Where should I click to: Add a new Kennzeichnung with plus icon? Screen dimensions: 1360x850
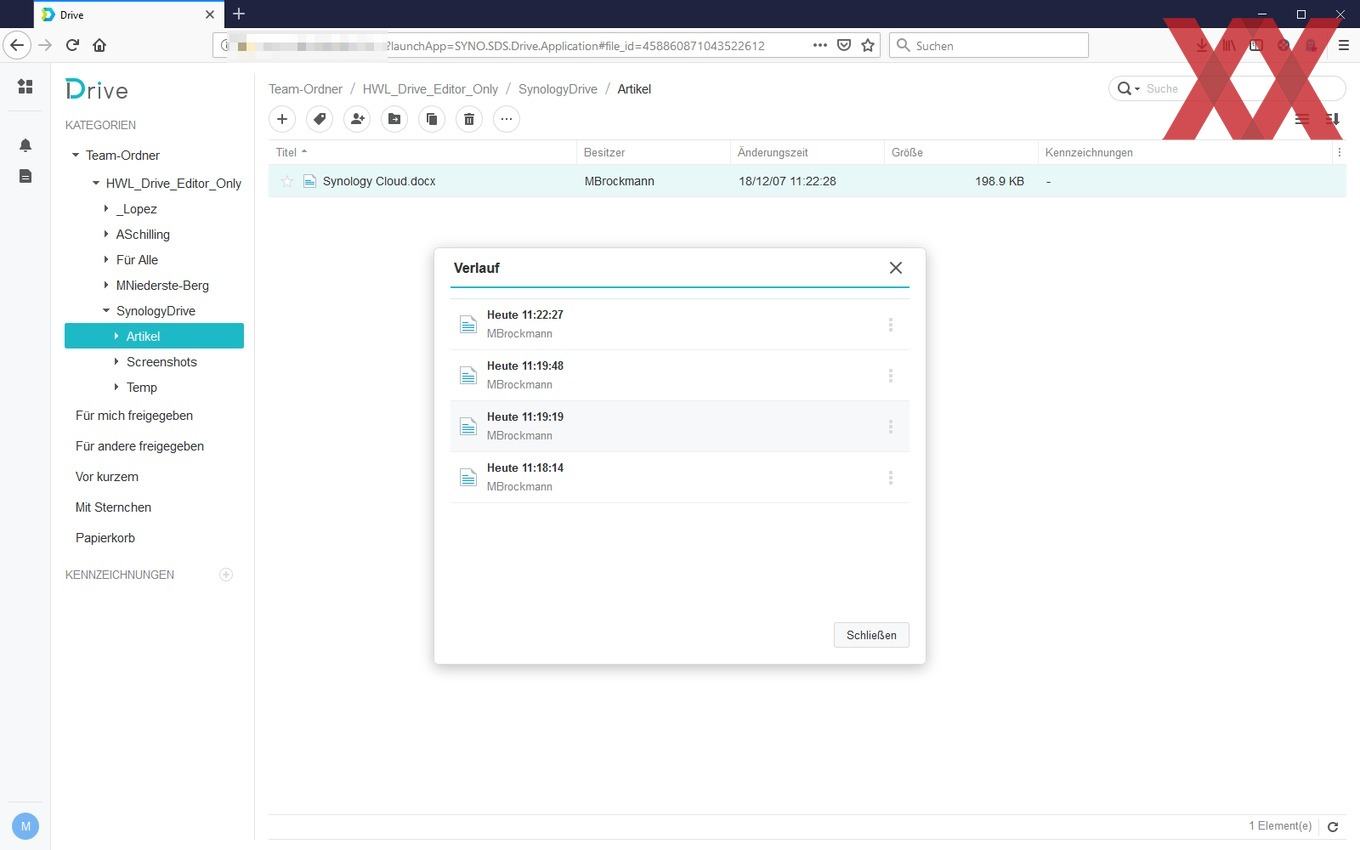[x=226, y=575]
